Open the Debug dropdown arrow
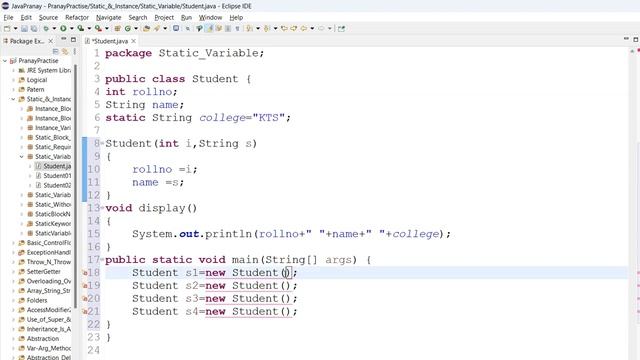The height and width of the screenshot is (360, 640). (54, 29)
